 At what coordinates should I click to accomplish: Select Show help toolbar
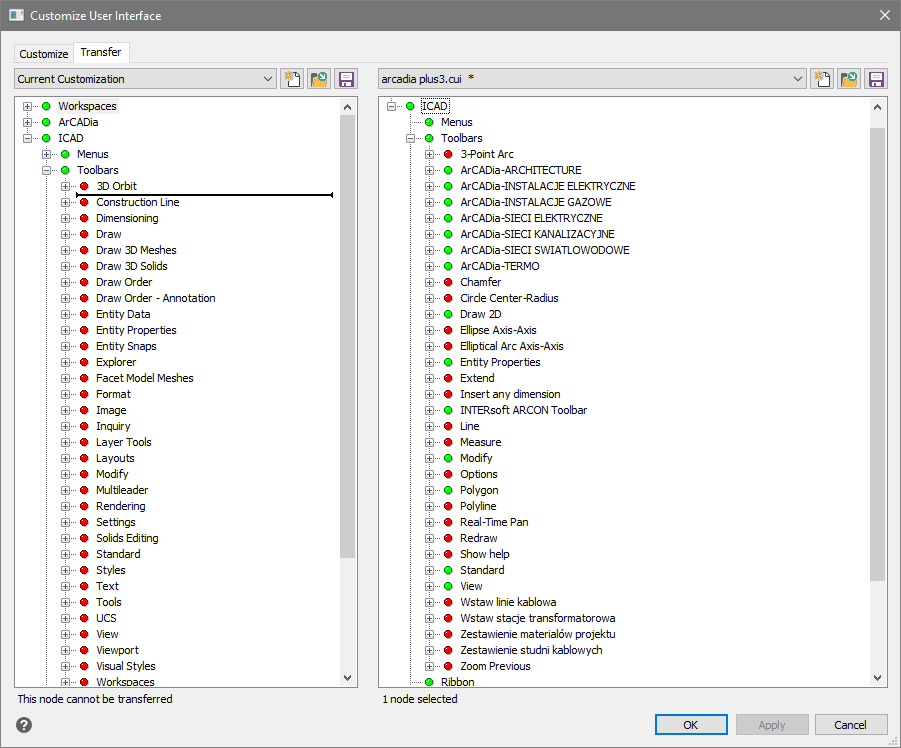point(485,554)
